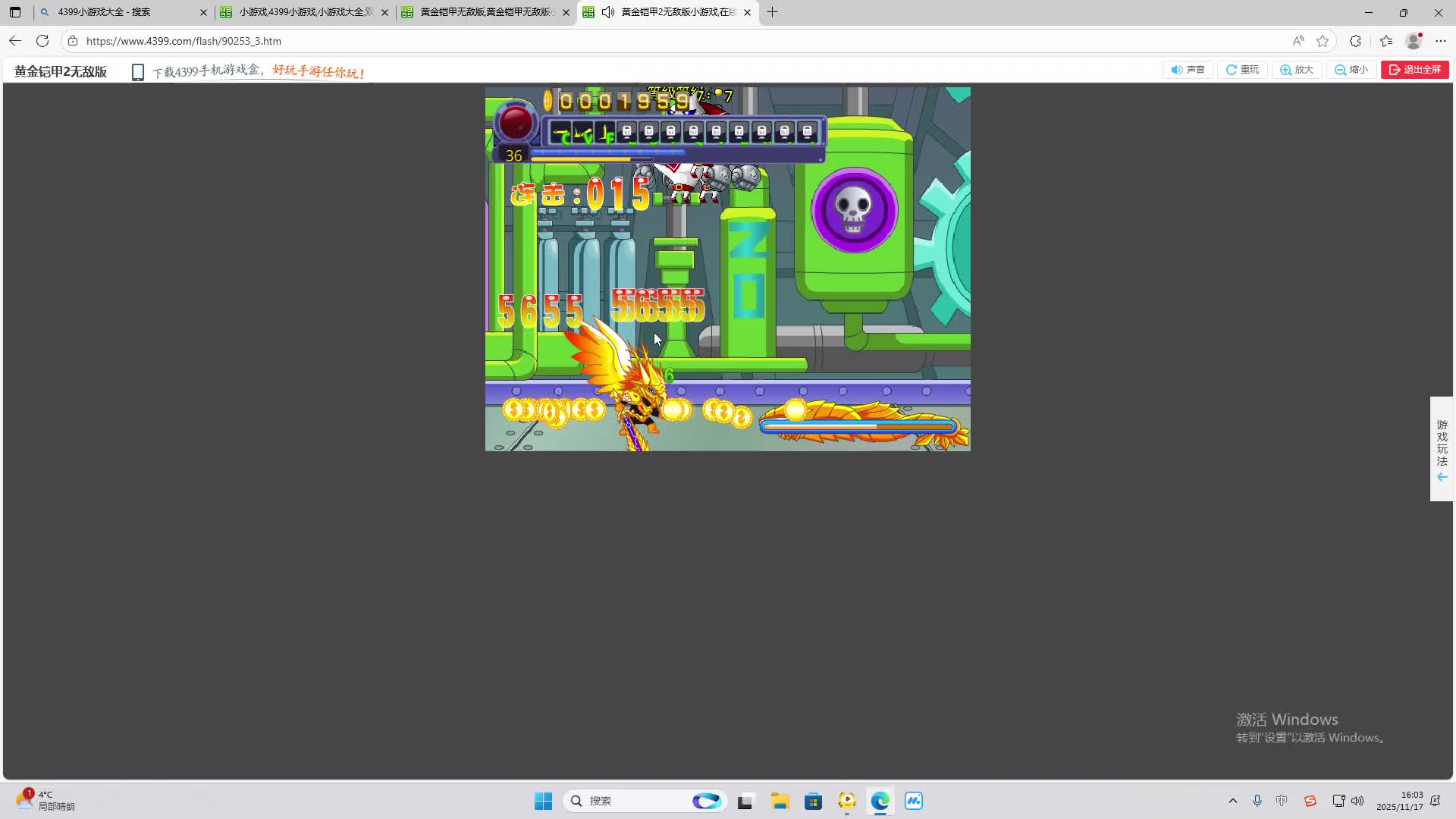This screenshot has height=819, width=1456.
Task: Shrink the game with 缩小 button
Action: pos(1351,70)
